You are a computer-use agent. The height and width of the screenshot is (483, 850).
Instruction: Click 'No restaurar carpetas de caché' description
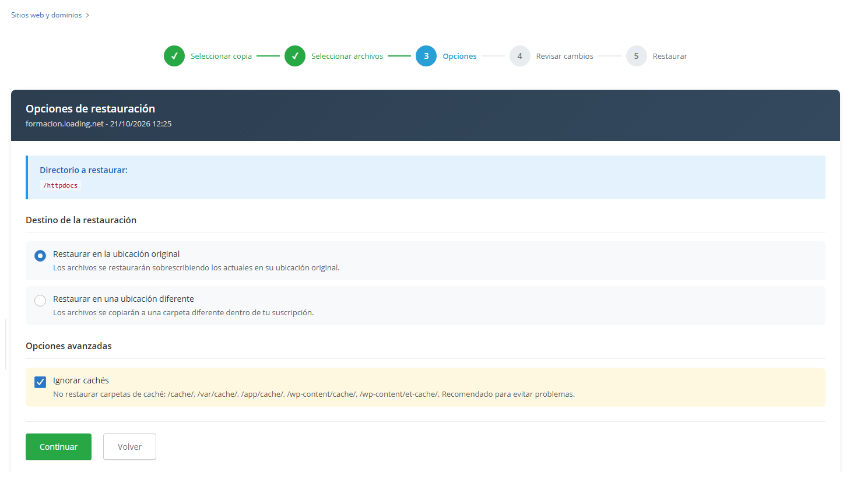(313, 394)
